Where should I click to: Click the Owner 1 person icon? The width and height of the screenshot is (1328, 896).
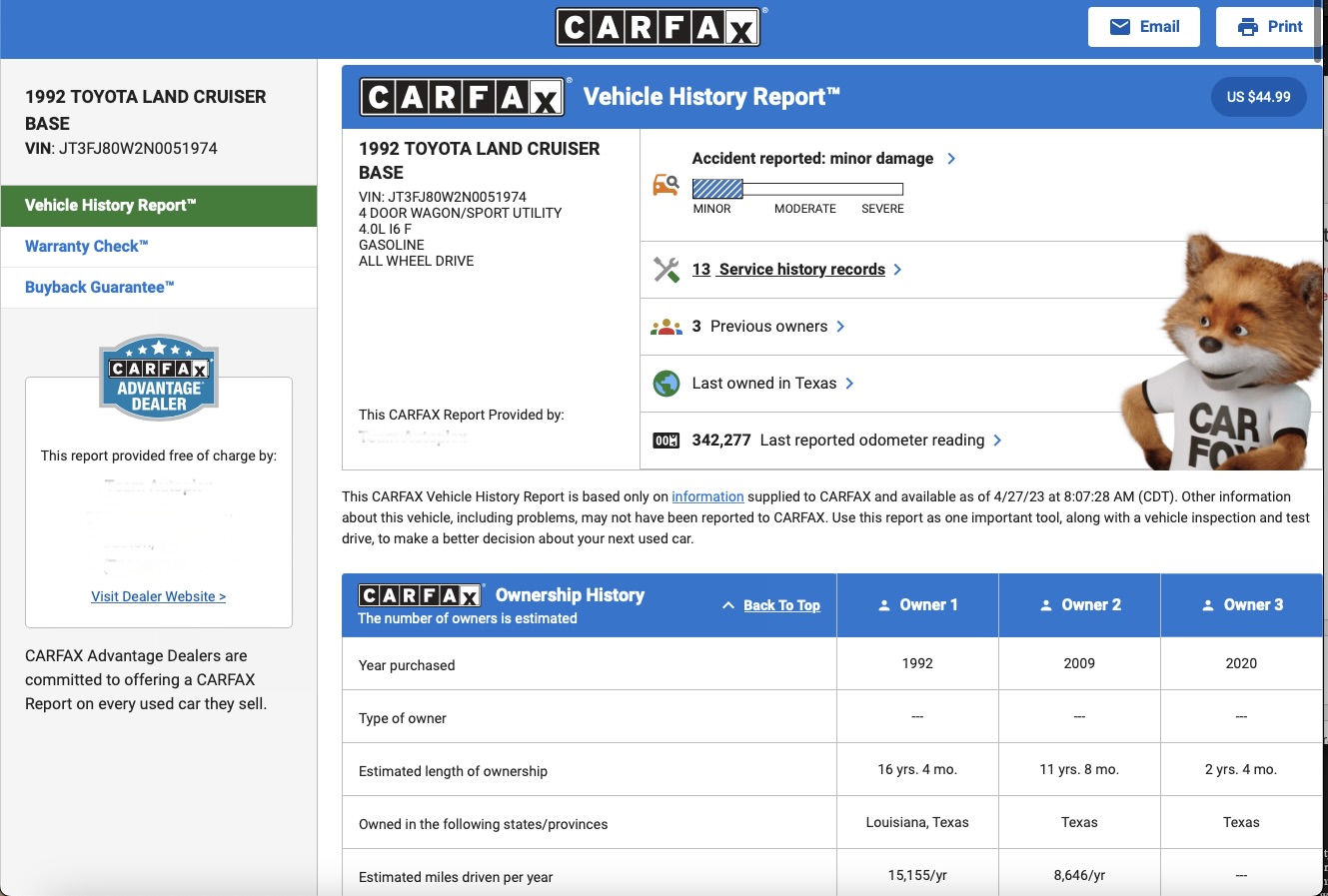tap(884, 605)
